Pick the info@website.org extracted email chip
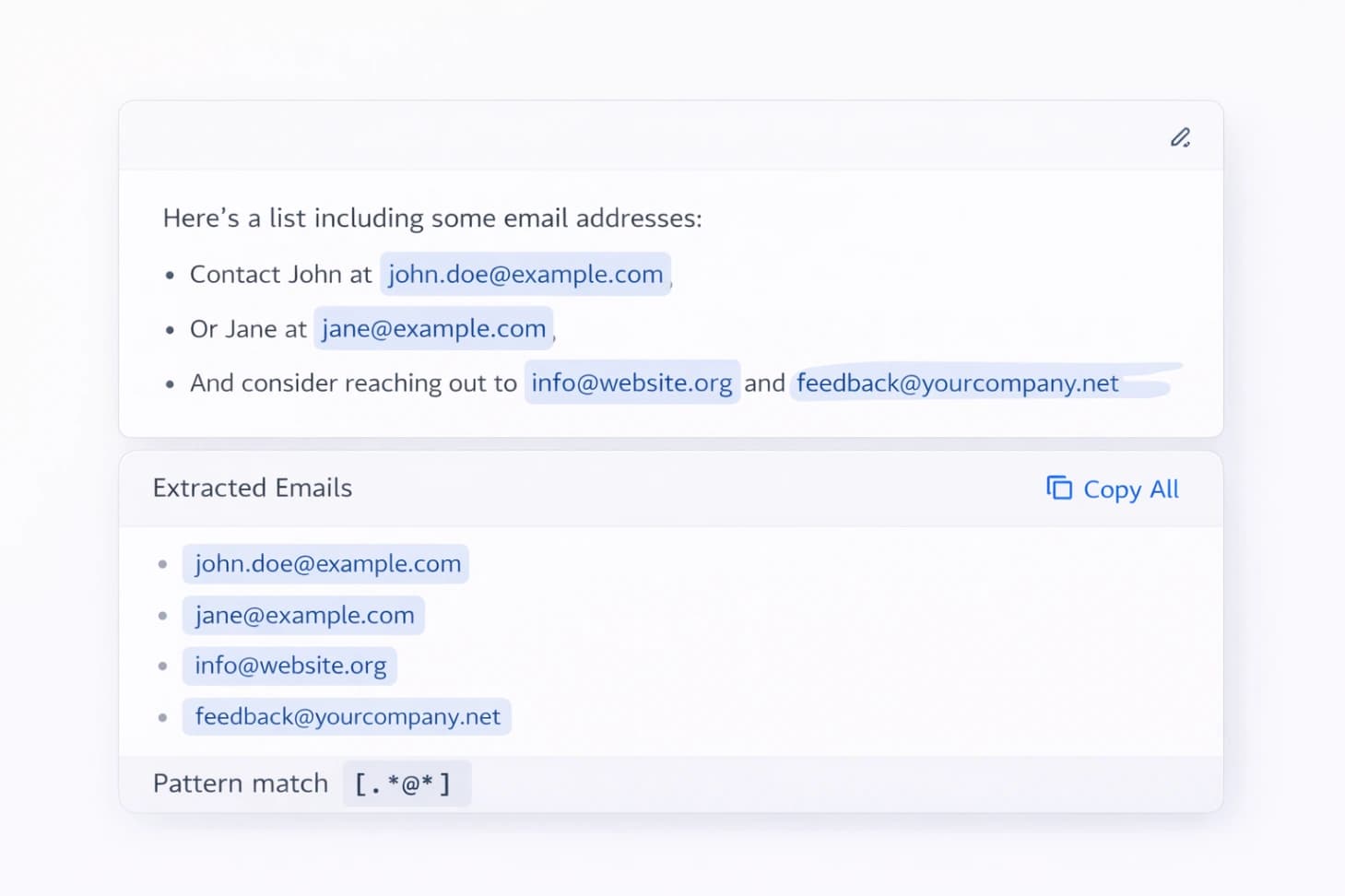The image size is (1345, 896). (289, 666)
